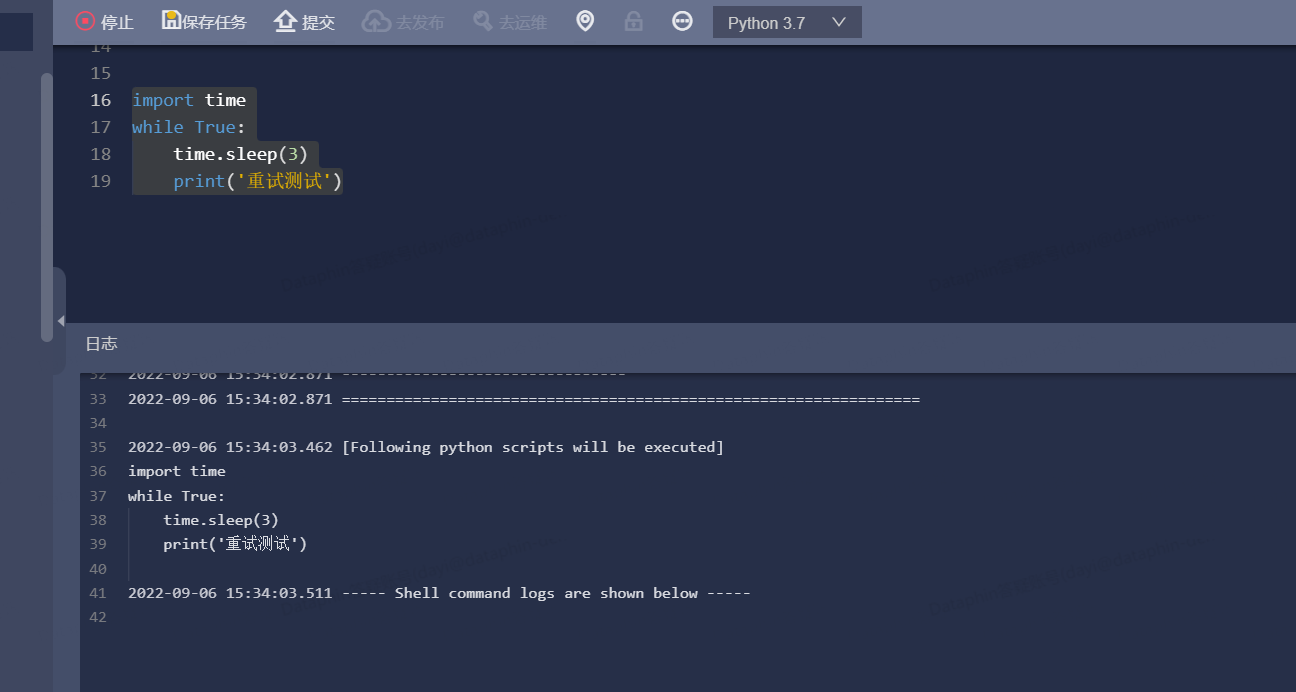Viewport: 1296px width, 692px height.
Task: Click the grayed 去发布 cloud icon
Action: tap(374, 21)
